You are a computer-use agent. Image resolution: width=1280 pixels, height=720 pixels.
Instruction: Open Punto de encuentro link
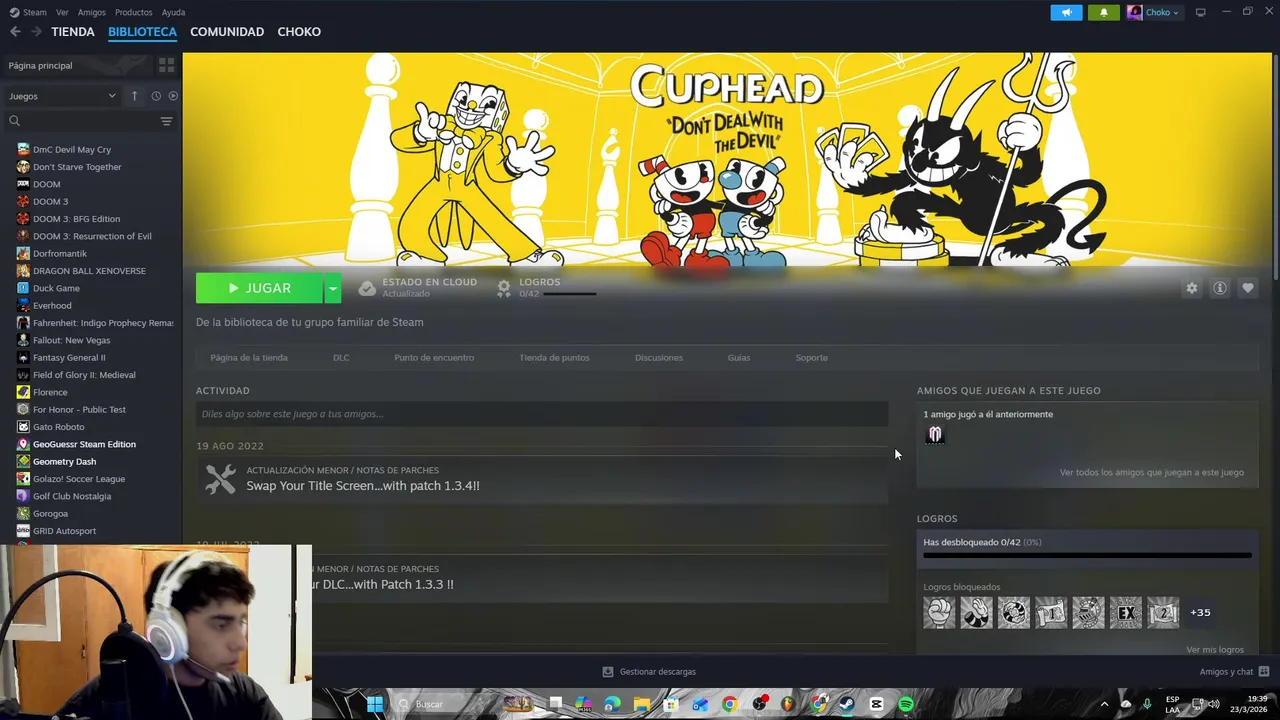pyautogui.click(x=434, y=357)
